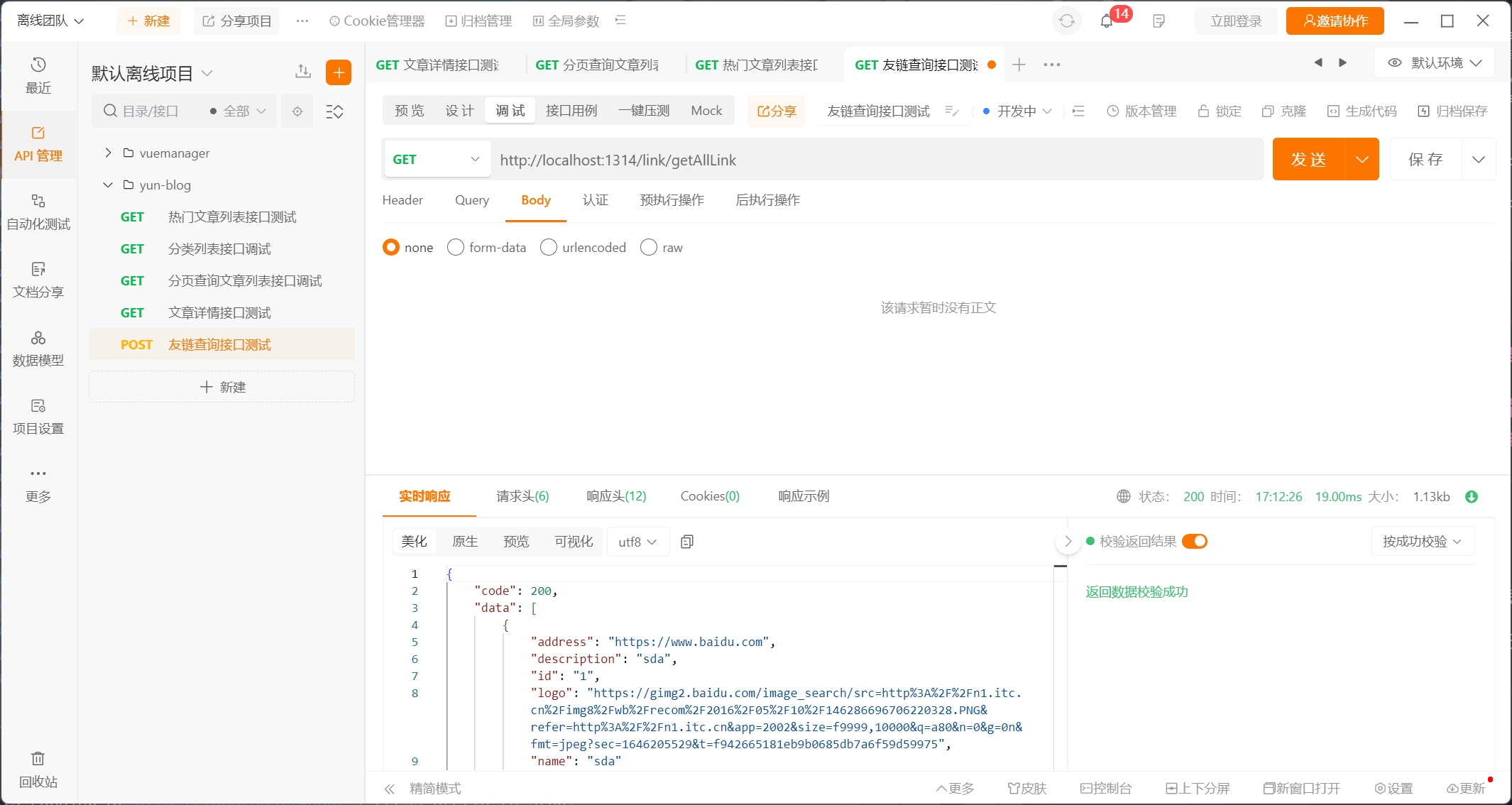Click the 邀请协作 button
This screenshot has height=805, width=1512.
(1335, 21)
